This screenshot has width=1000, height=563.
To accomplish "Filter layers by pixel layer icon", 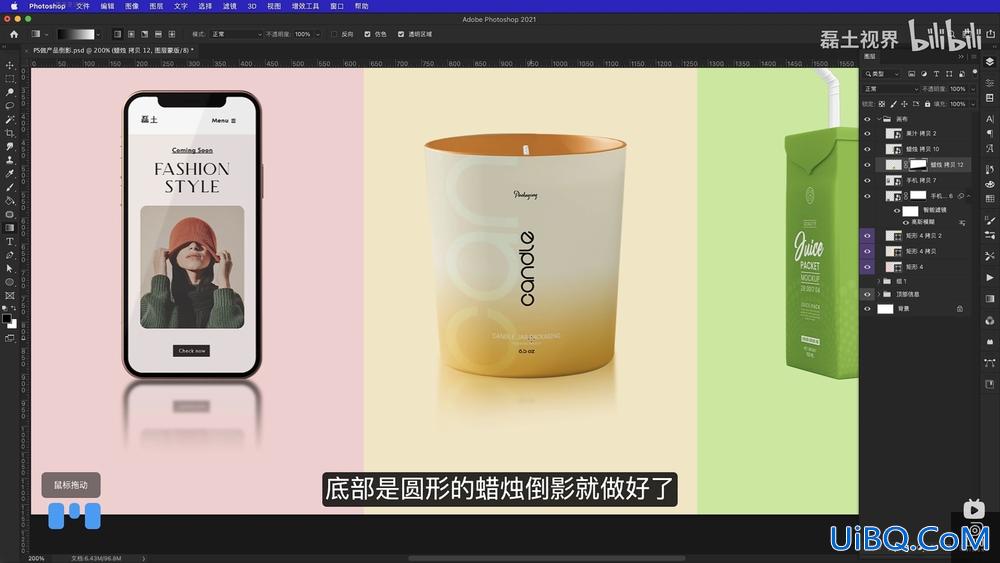I will 911,74.
